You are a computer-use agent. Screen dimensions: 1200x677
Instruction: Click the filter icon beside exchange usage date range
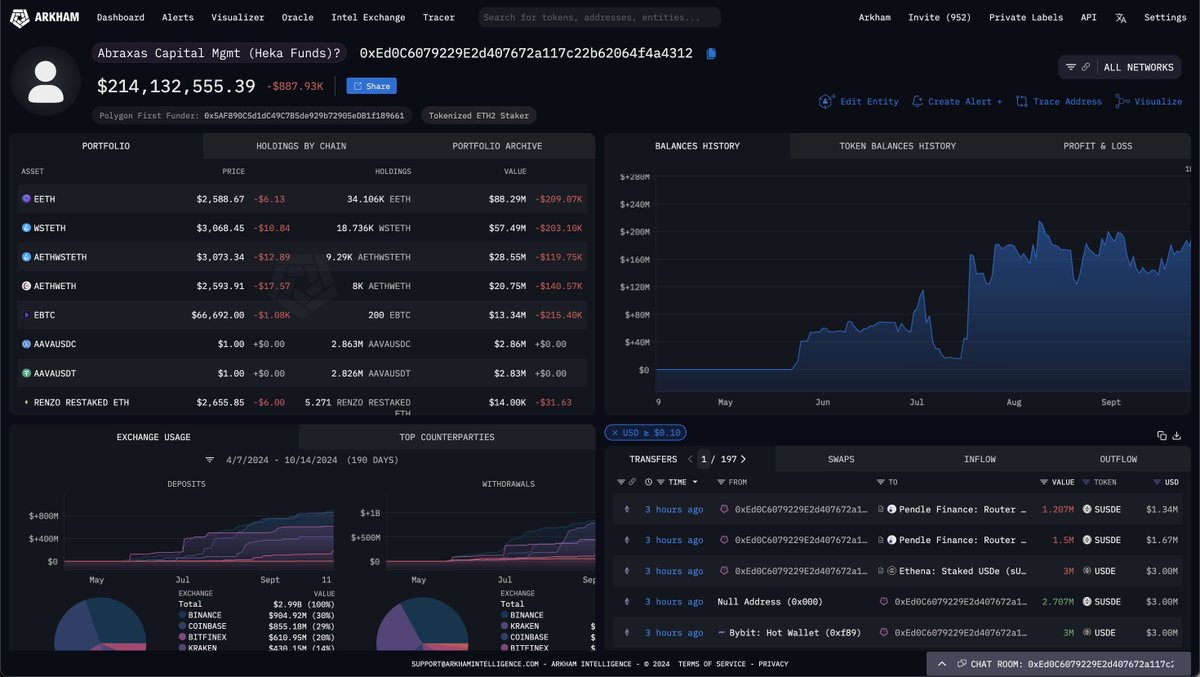[x=209, y=460]
